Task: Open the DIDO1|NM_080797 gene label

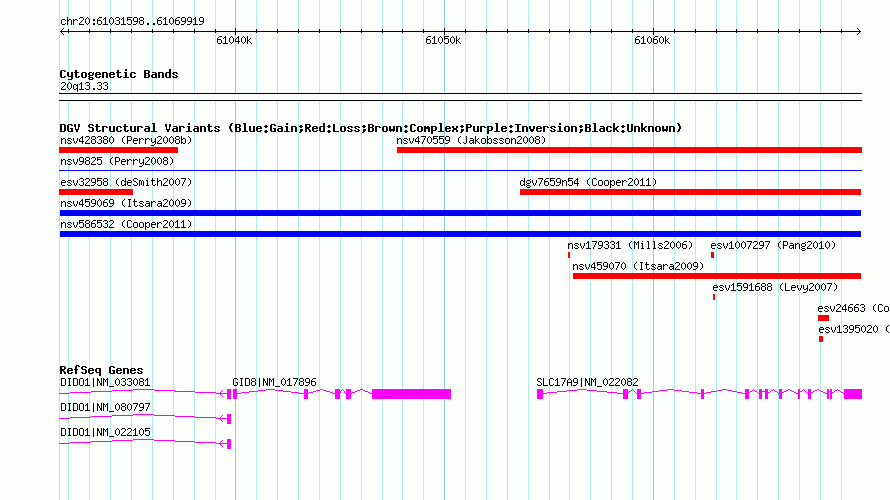Action: [105, 407]
